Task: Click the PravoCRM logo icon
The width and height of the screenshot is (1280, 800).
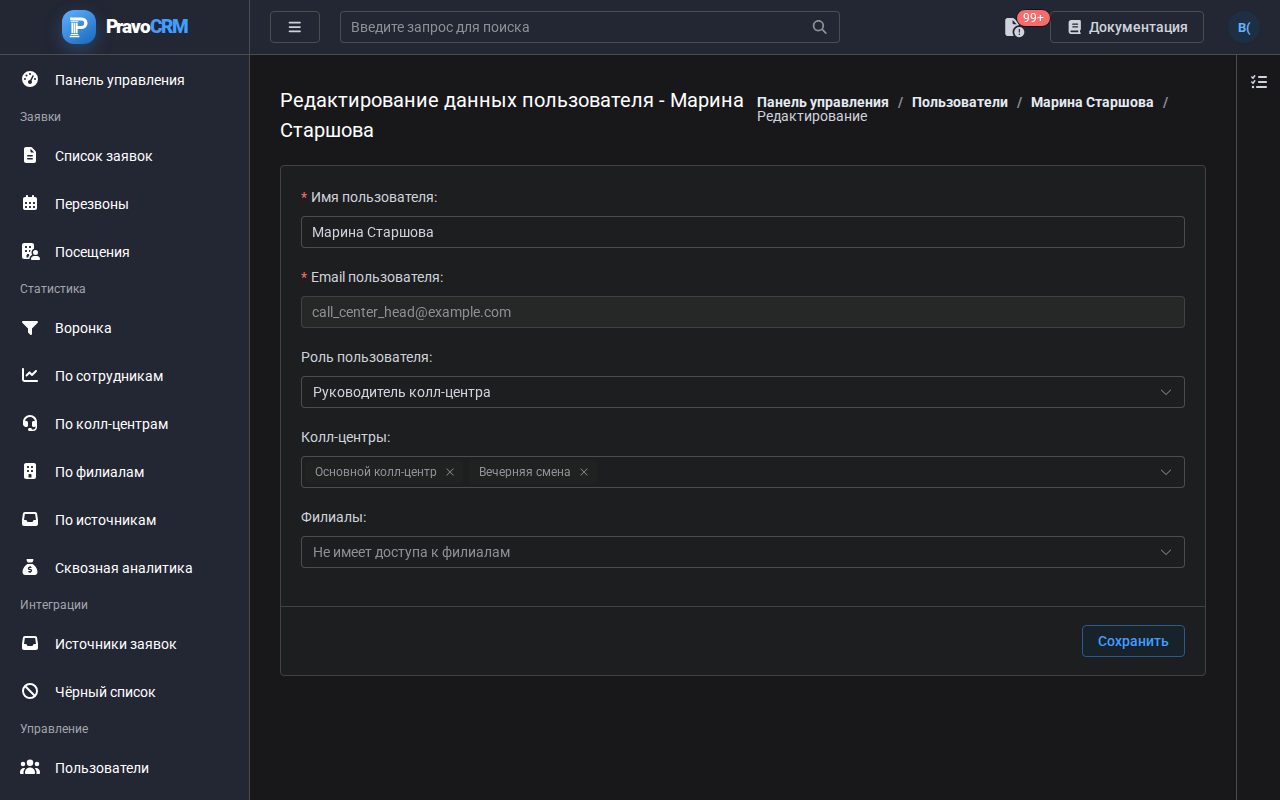Action: tap(79, 27)
